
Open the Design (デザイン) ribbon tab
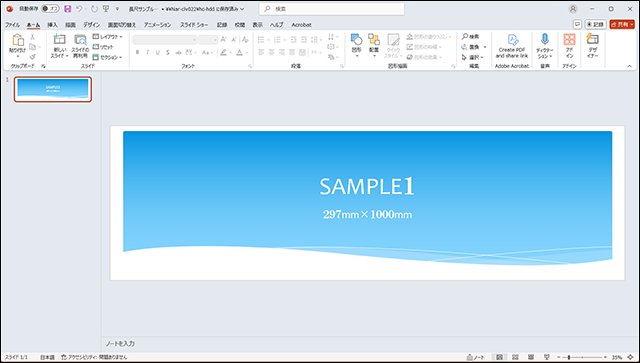[x=91, y=25]
